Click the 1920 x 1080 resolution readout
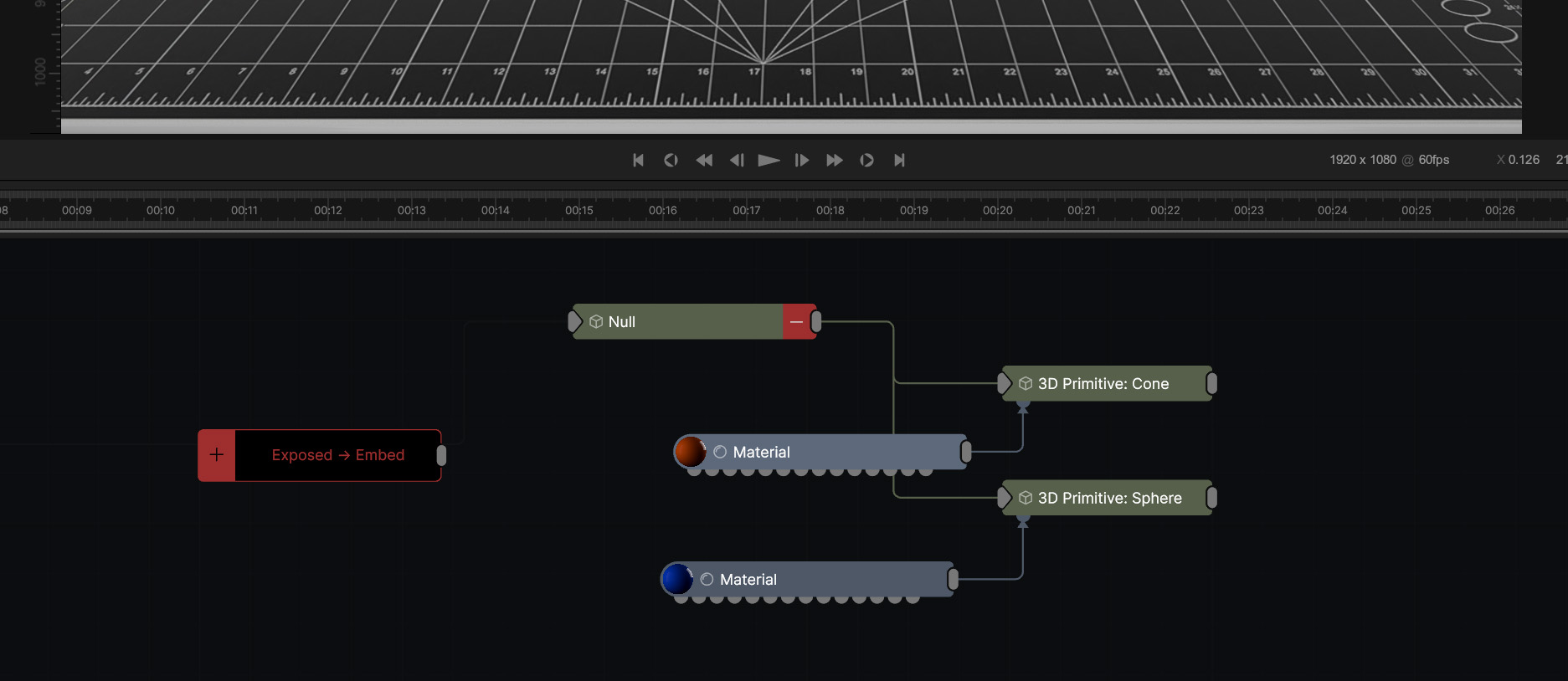The height and width of the screenshot is (681, 1568). (x=1362, y=160)
